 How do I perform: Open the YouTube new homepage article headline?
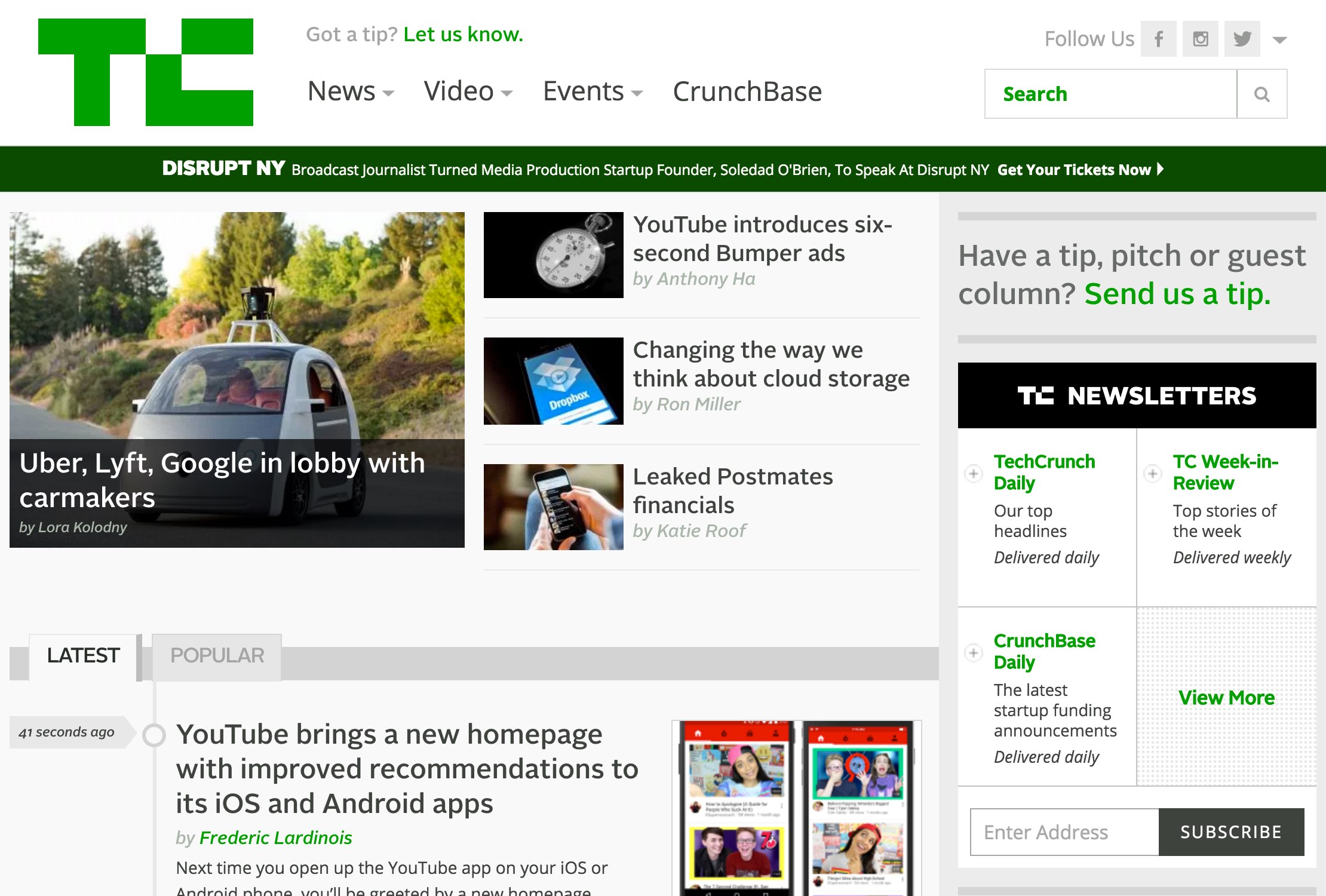[x=407, y=768]
